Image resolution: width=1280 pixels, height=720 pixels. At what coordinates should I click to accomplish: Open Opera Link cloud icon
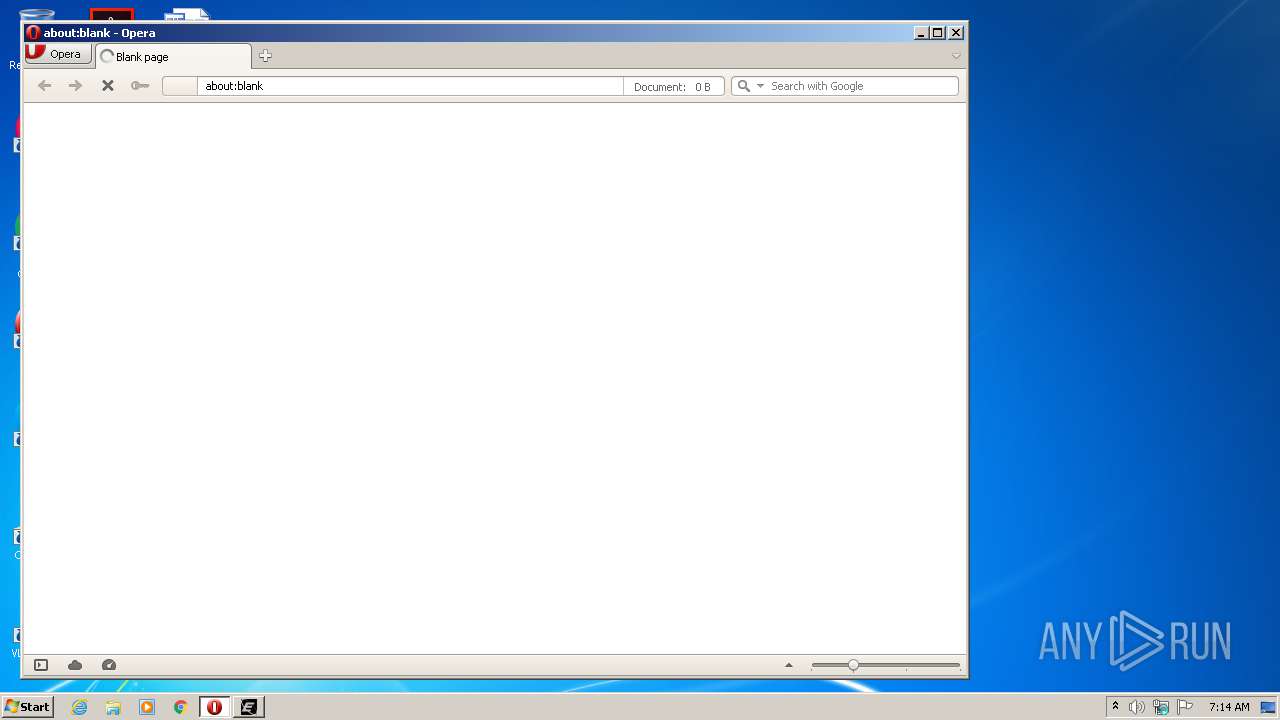pos(75,665)
